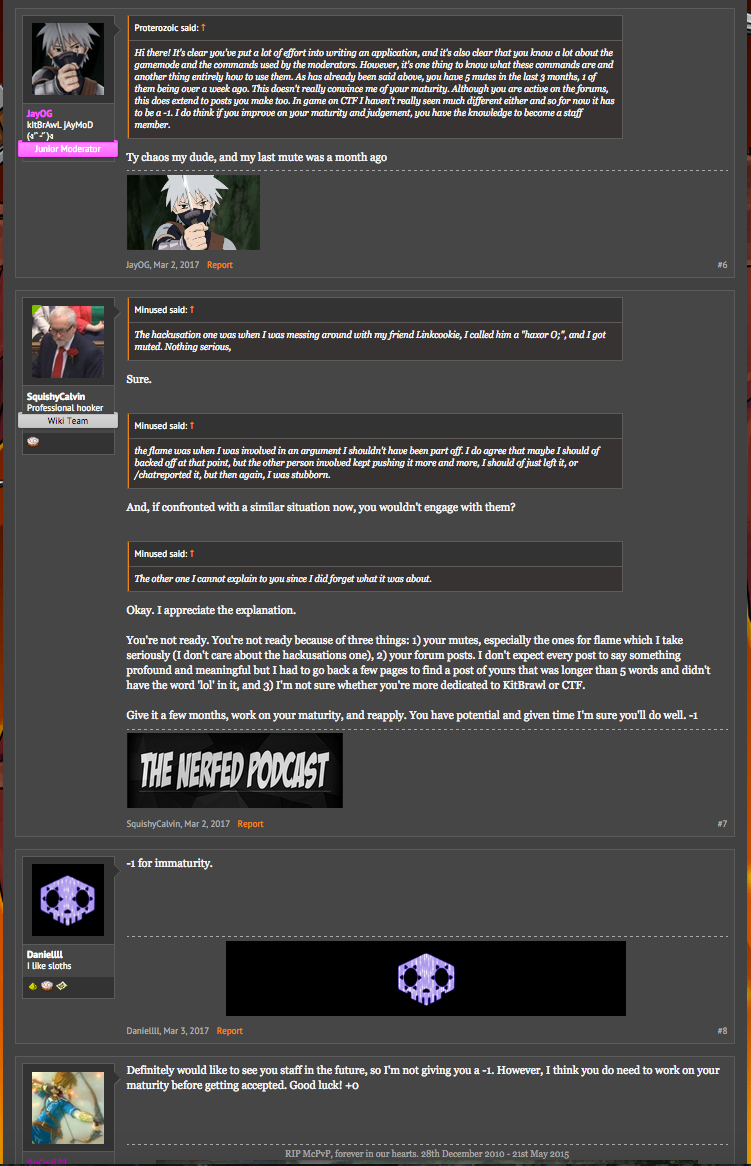Click the orange arrow beside "Proterozoic said:"
751x1166 pixels.
(x=203, y=28)
